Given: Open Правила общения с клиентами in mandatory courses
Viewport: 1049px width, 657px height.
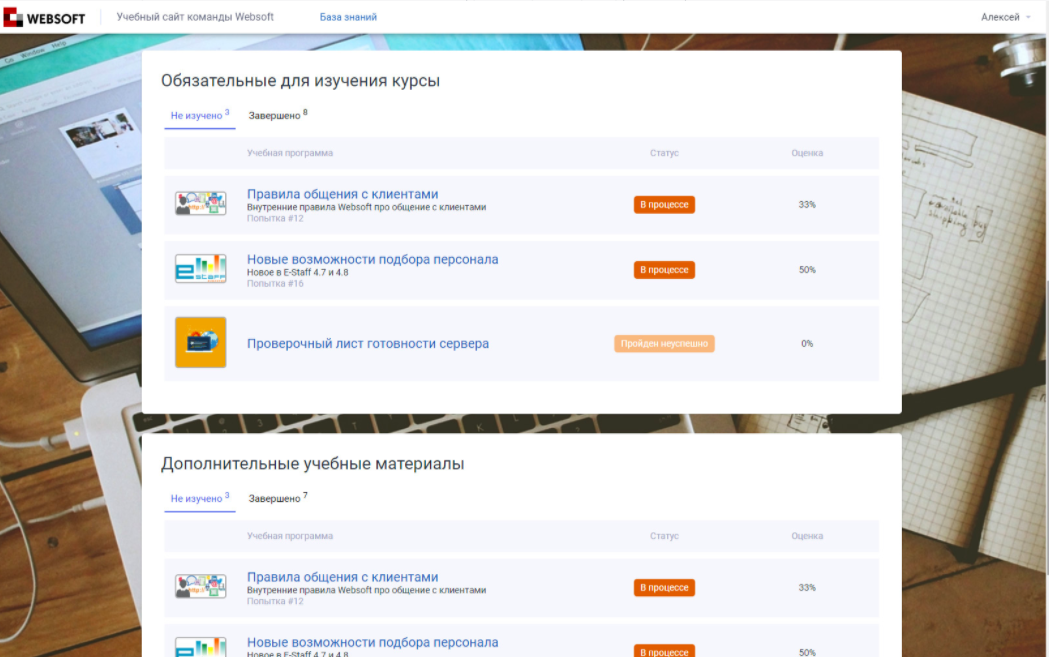Looking at the screenshot, I should 343,194.
